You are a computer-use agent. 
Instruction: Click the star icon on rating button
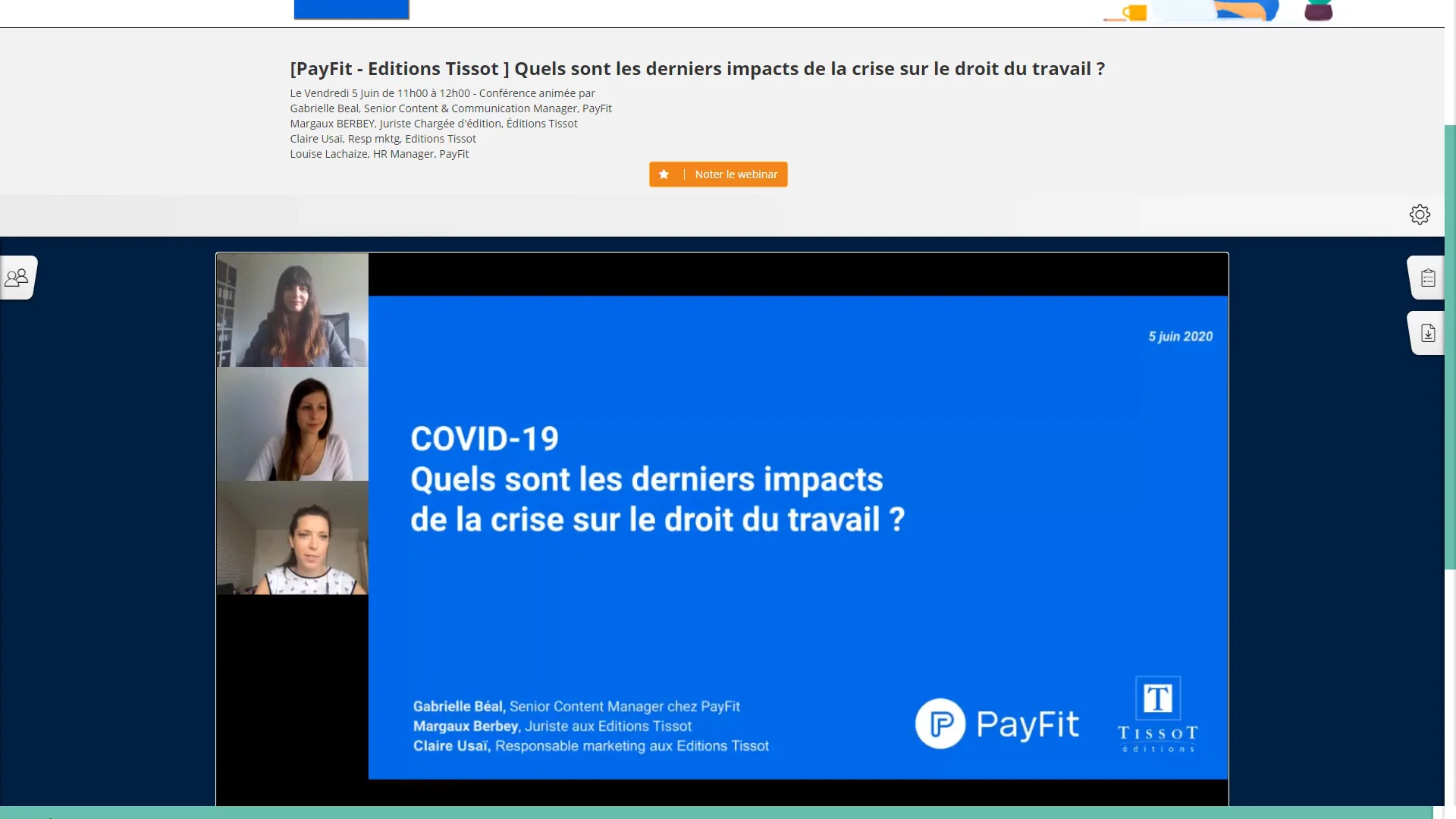[664, 174]
